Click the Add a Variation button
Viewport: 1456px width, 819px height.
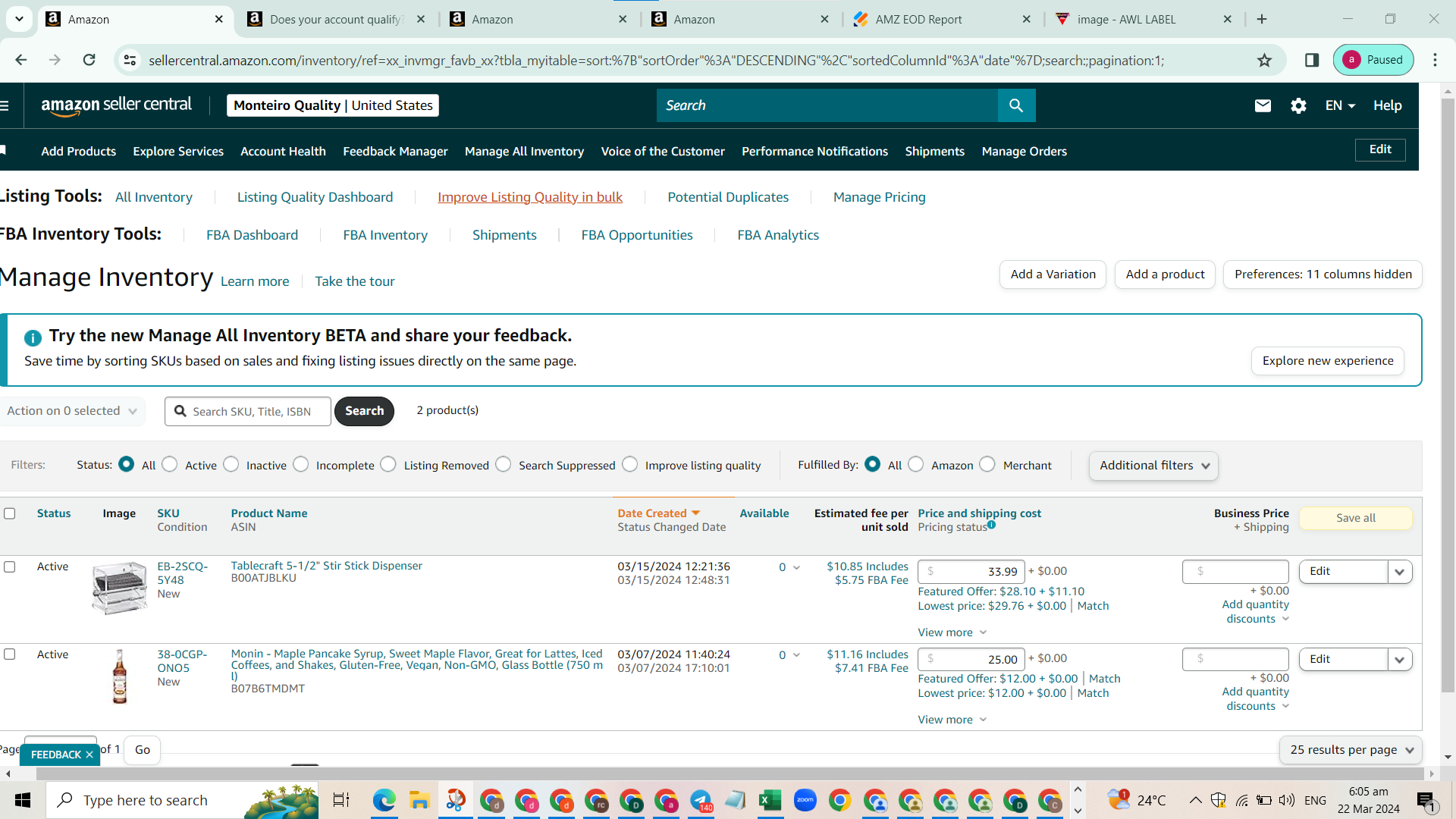(x=1053, y=275)
